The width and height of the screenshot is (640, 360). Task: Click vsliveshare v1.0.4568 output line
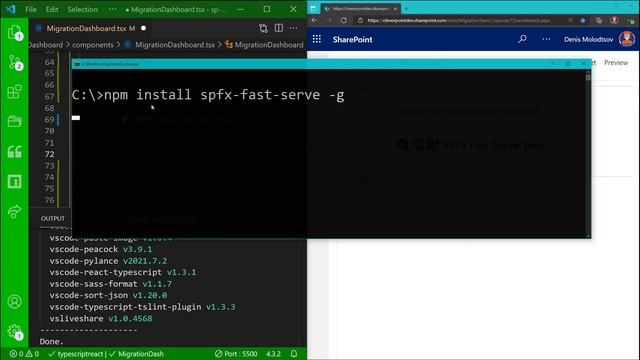100,318
